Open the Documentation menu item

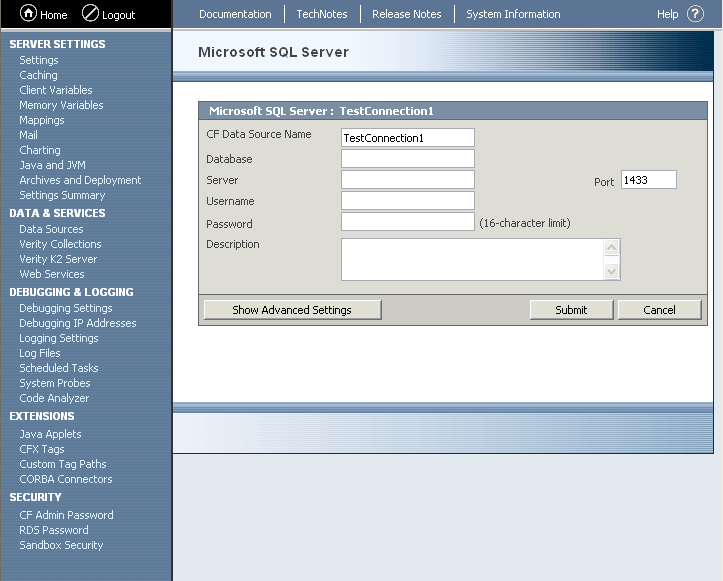click(x=235, y=14)
